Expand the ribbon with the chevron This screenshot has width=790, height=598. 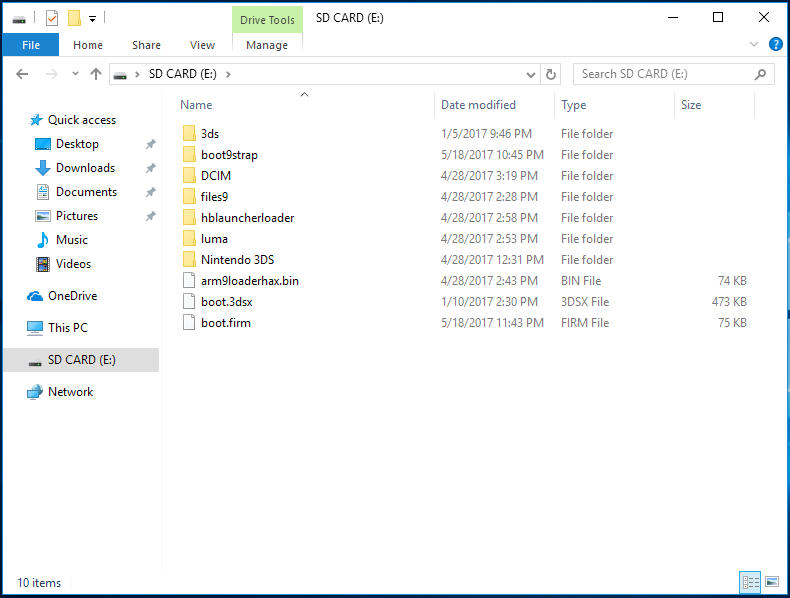(754, 44)
